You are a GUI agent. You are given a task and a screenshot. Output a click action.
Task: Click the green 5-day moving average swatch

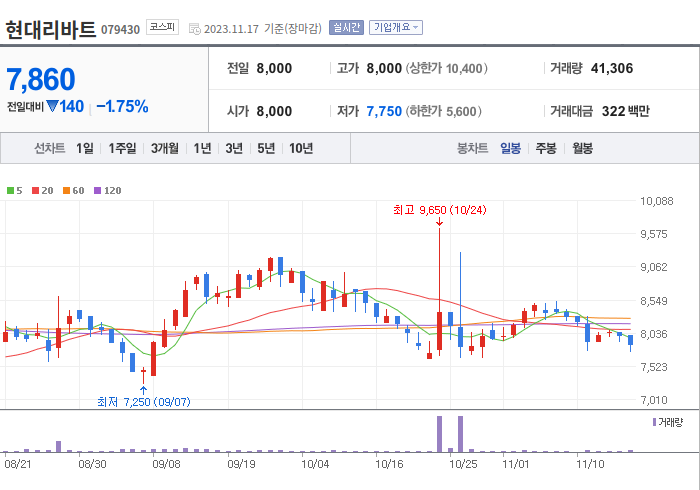(x=10, y=191)
